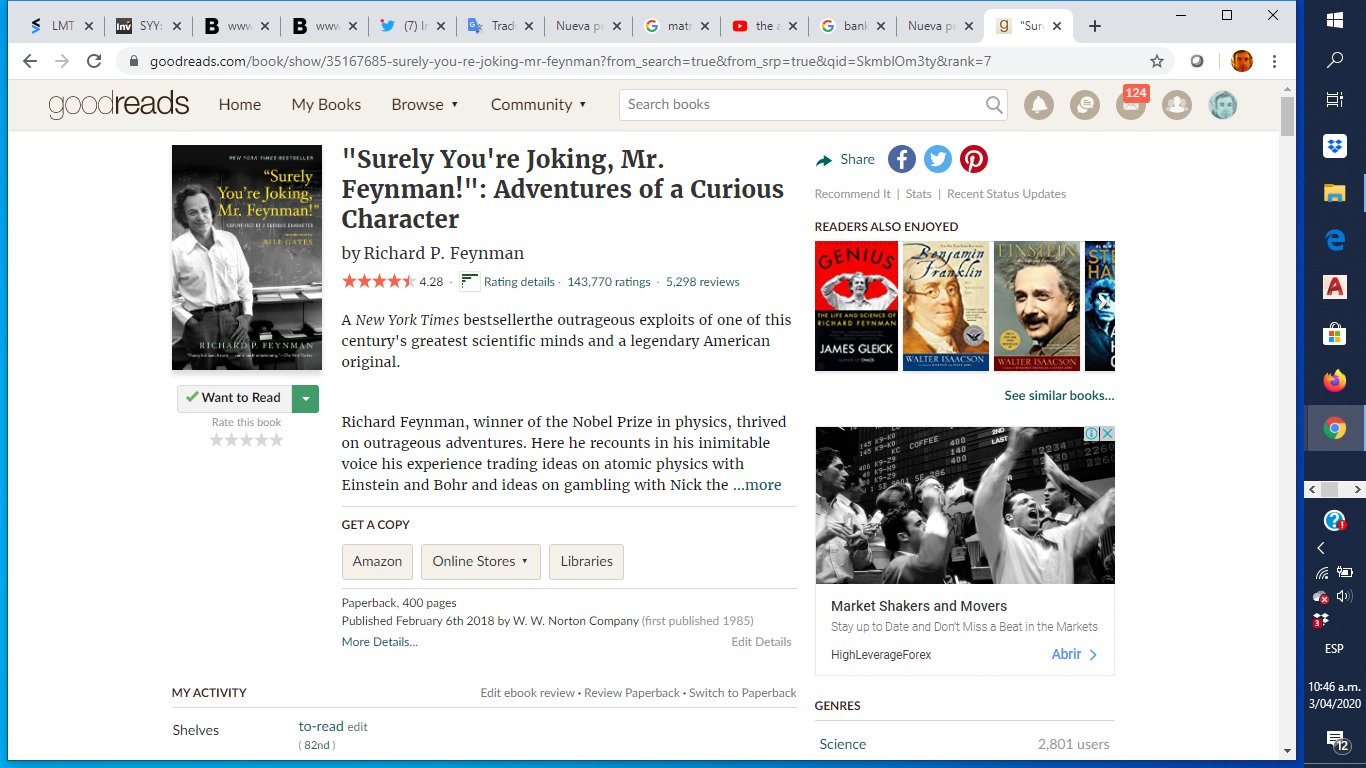Open the Science genre link

pyautogui.click(x=843, y=744)
